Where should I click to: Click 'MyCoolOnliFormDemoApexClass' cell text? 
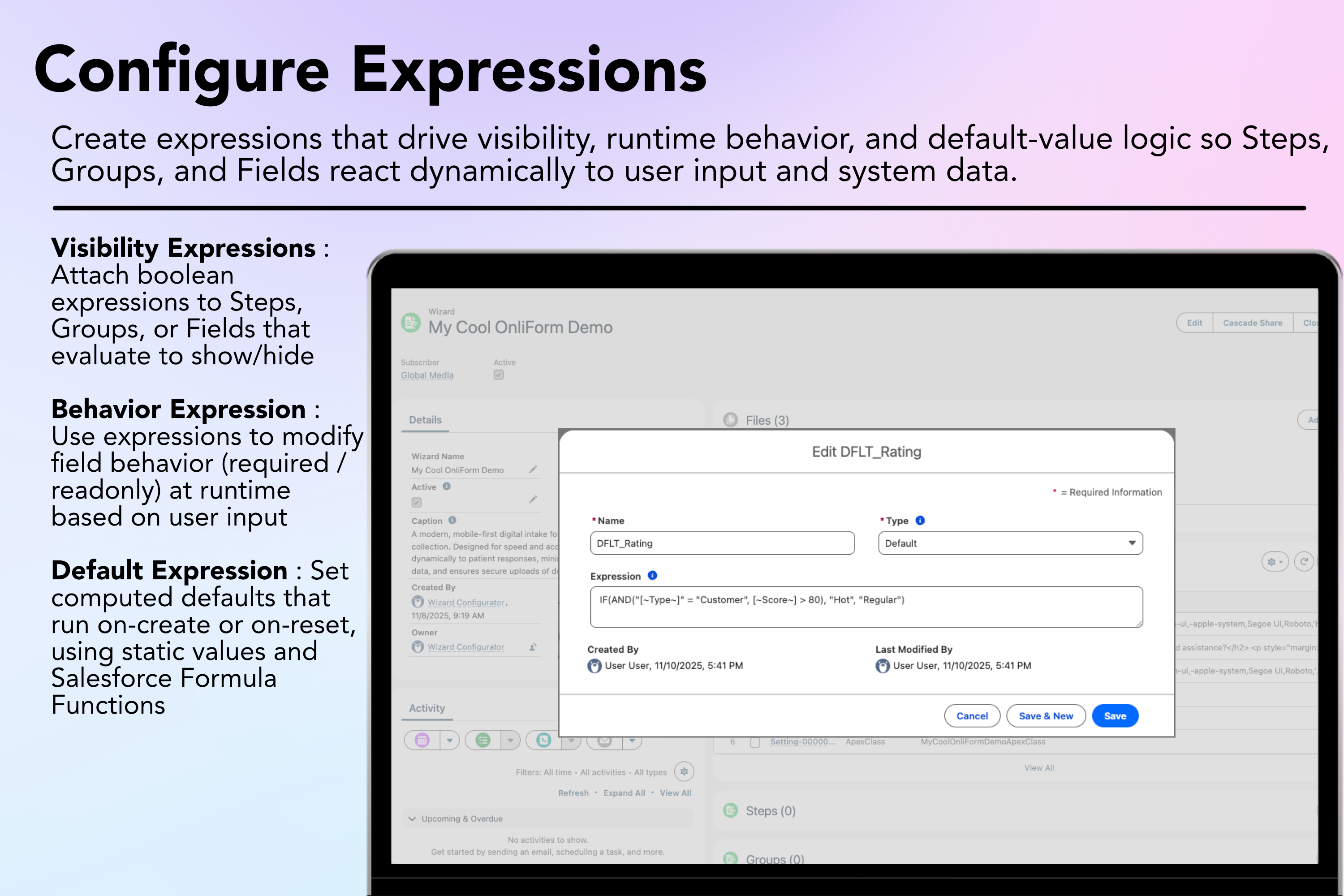coord(983,742)
